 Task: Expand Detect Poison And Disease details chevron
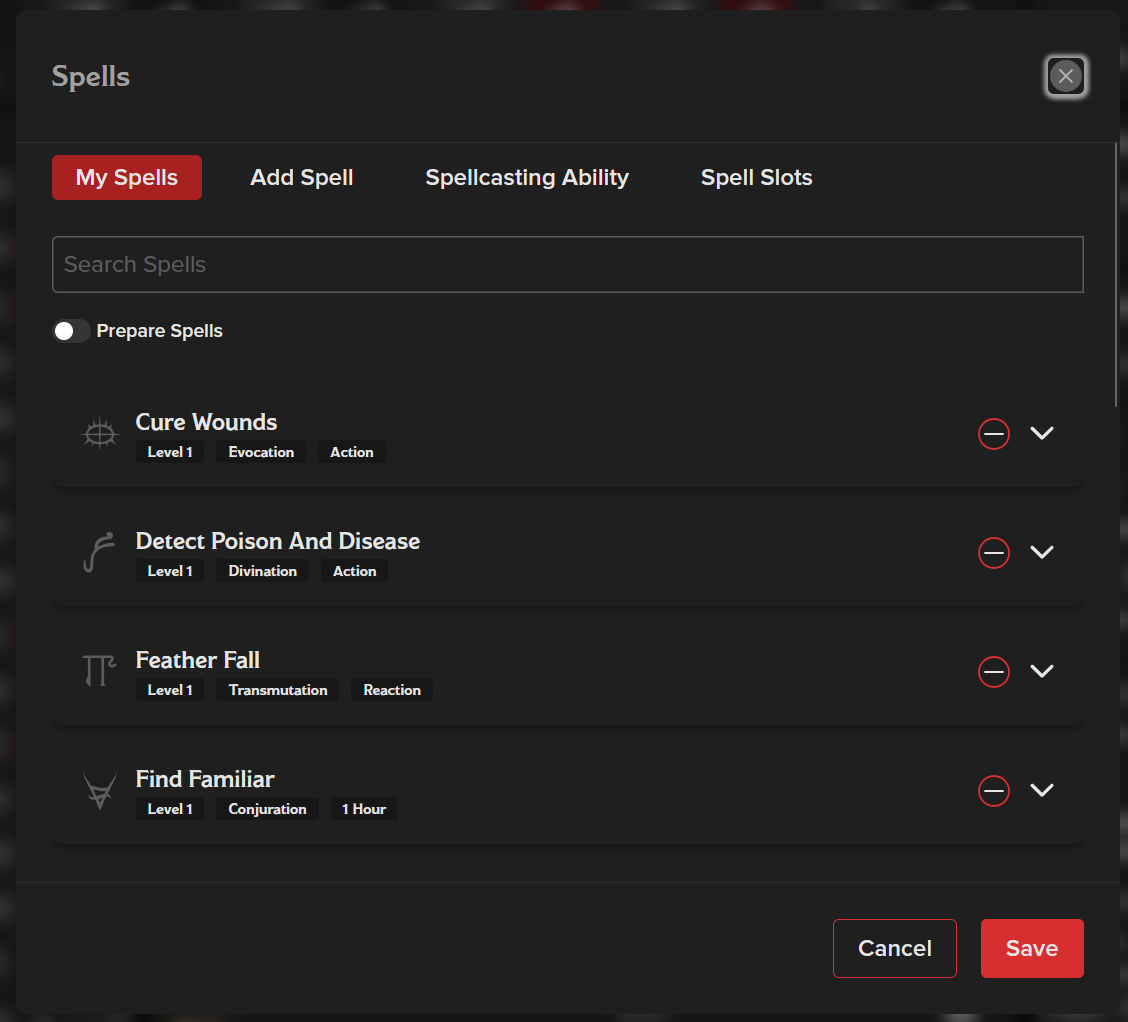(x=1042, y=552)
